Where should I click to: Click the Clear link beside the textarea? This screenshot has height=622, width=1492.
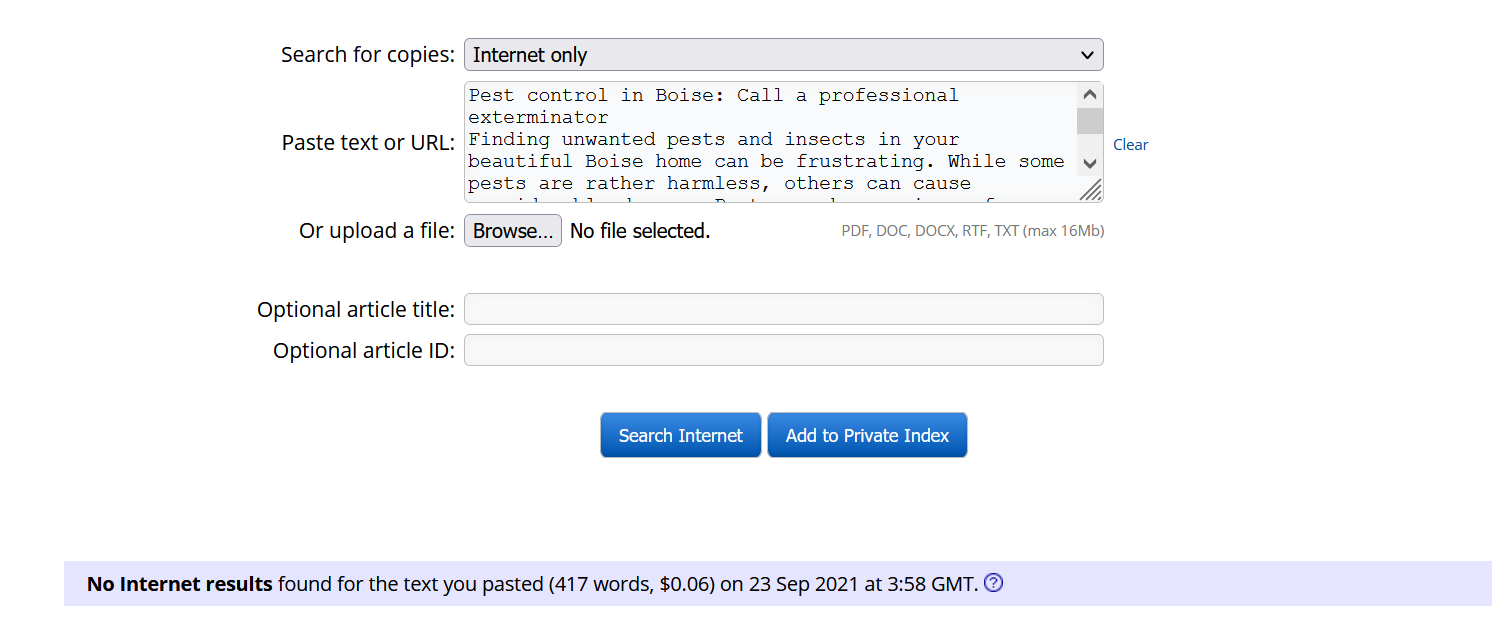pos(1130,144)
